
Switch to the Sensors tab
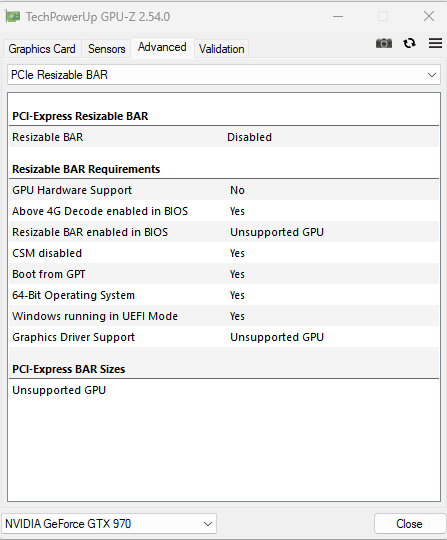[x=106, y=49]
